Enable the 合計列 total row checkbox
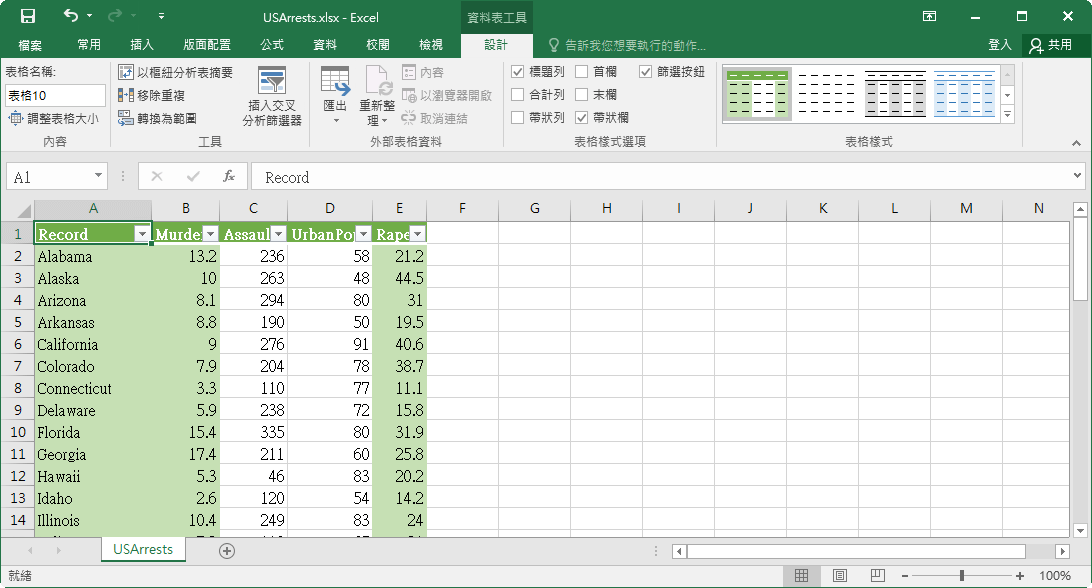Image resolution: width=1092 pixels, height=588 pixels. (518, 92)
